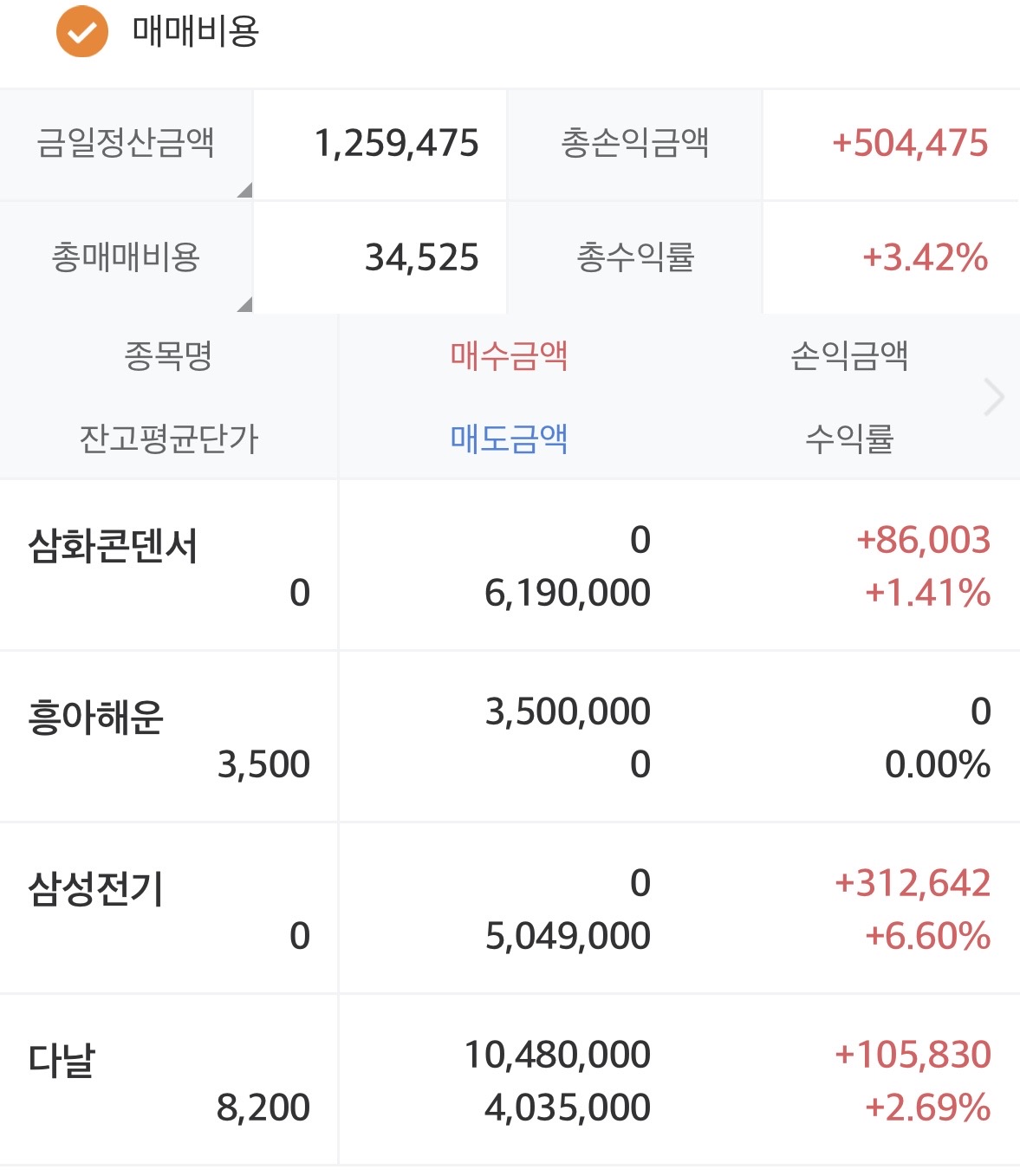Screen dimensions: 1020x1176
Task: Tap the +504,475 total profit value
Action: pos(909,144)
